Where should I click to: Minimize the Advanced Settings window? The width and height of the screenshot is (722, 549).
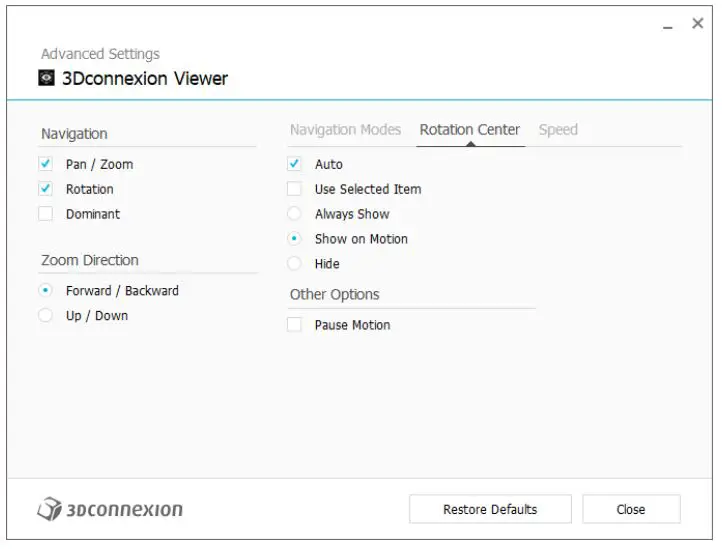(668, 25)
